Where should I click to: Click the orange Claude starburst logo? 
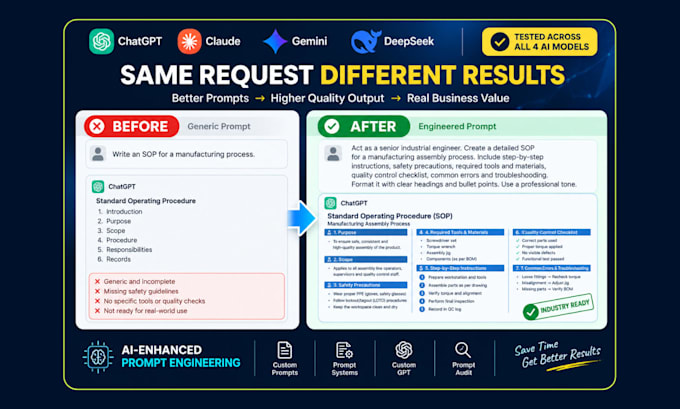click(x=190, y=41)
